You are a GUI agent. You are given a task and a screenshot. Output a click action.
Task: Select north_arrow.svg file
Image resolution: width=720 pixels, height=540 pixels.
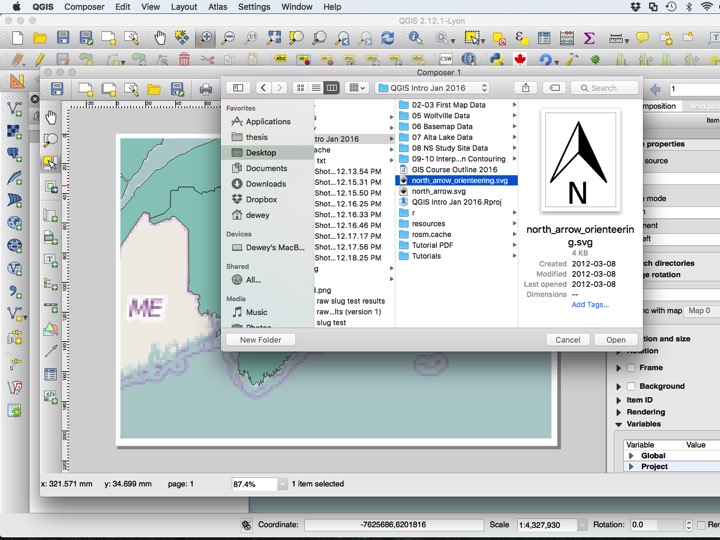coord(439,191)
